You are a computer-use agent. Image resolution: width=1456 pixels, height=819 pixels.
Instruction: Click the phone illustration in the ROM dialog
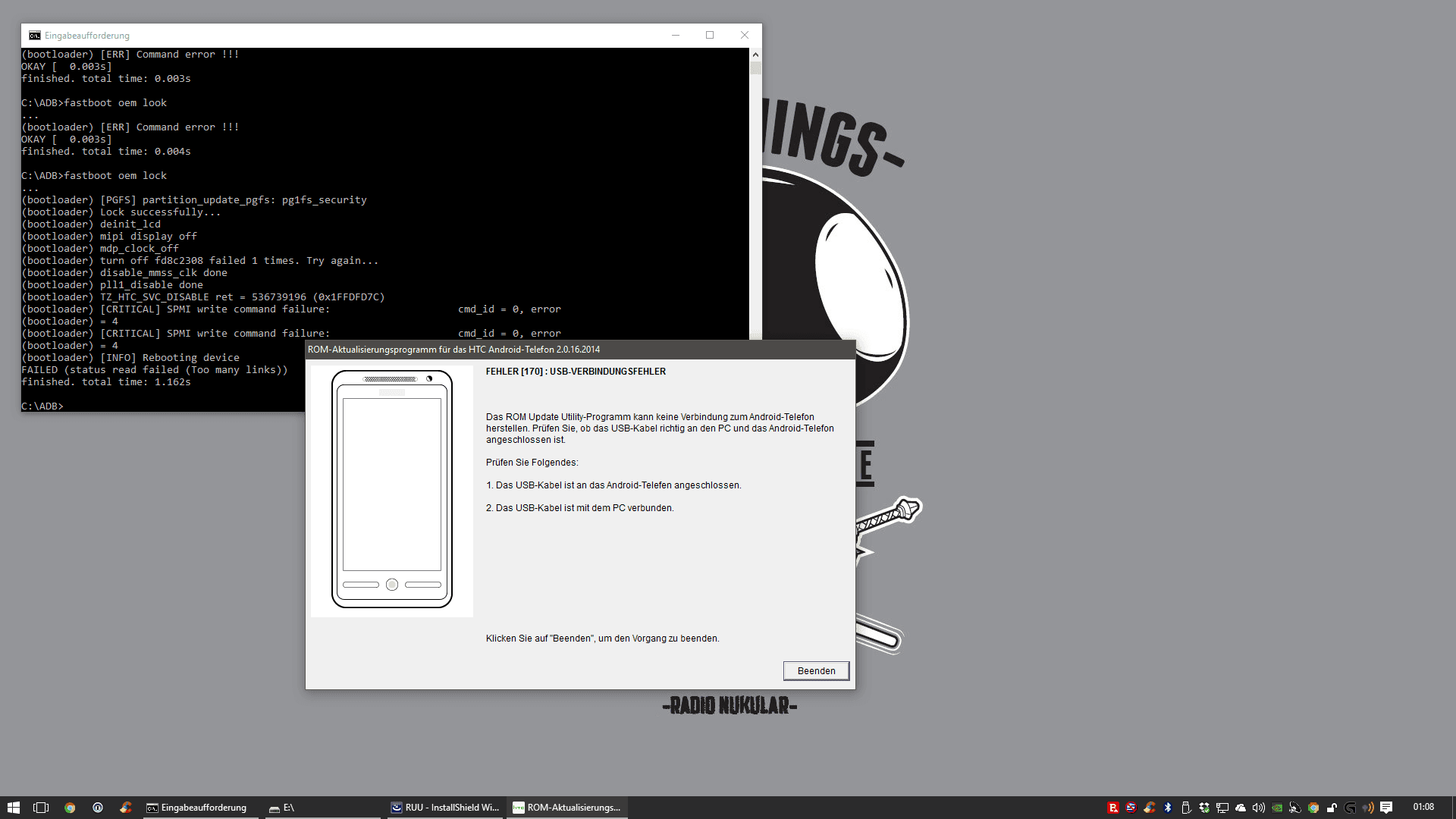392,490
